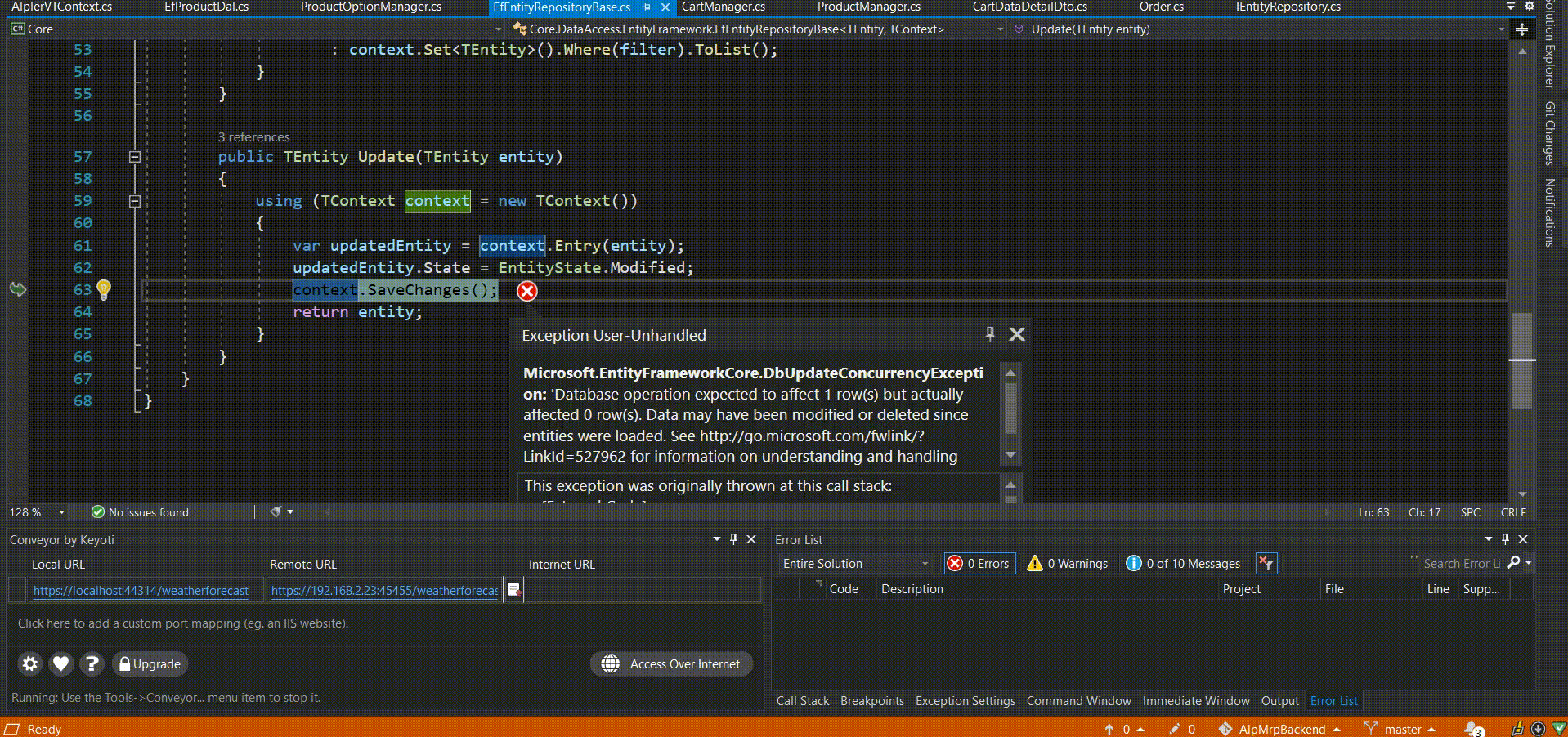The image size is (1568, 737).
Task: Pin the Conveyor by Keyoti panel
Action: point(734,539)
